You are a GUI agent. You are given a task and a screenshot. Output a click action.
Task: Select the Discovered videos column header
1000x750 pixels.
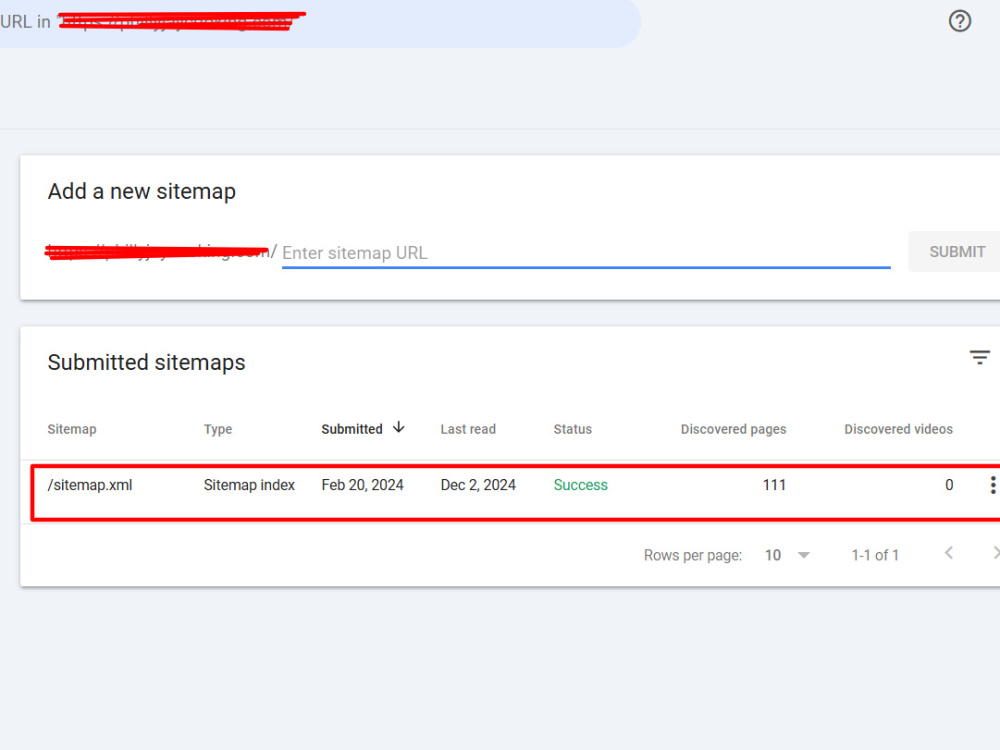tap(899, 429)
